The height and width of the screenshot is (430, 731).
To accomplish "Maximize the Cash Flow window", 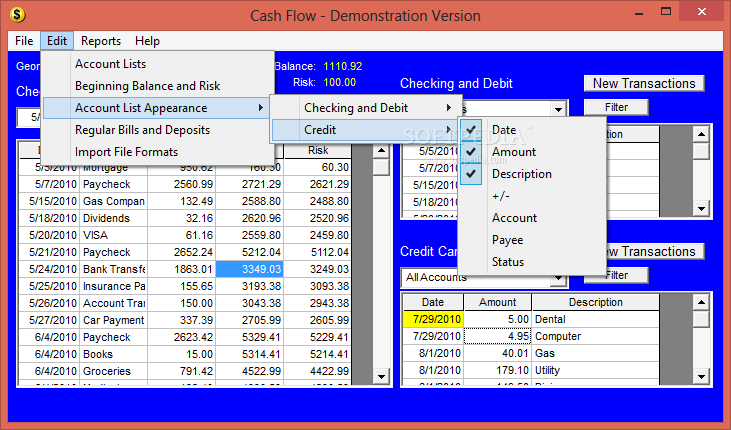I will (666, 12).
